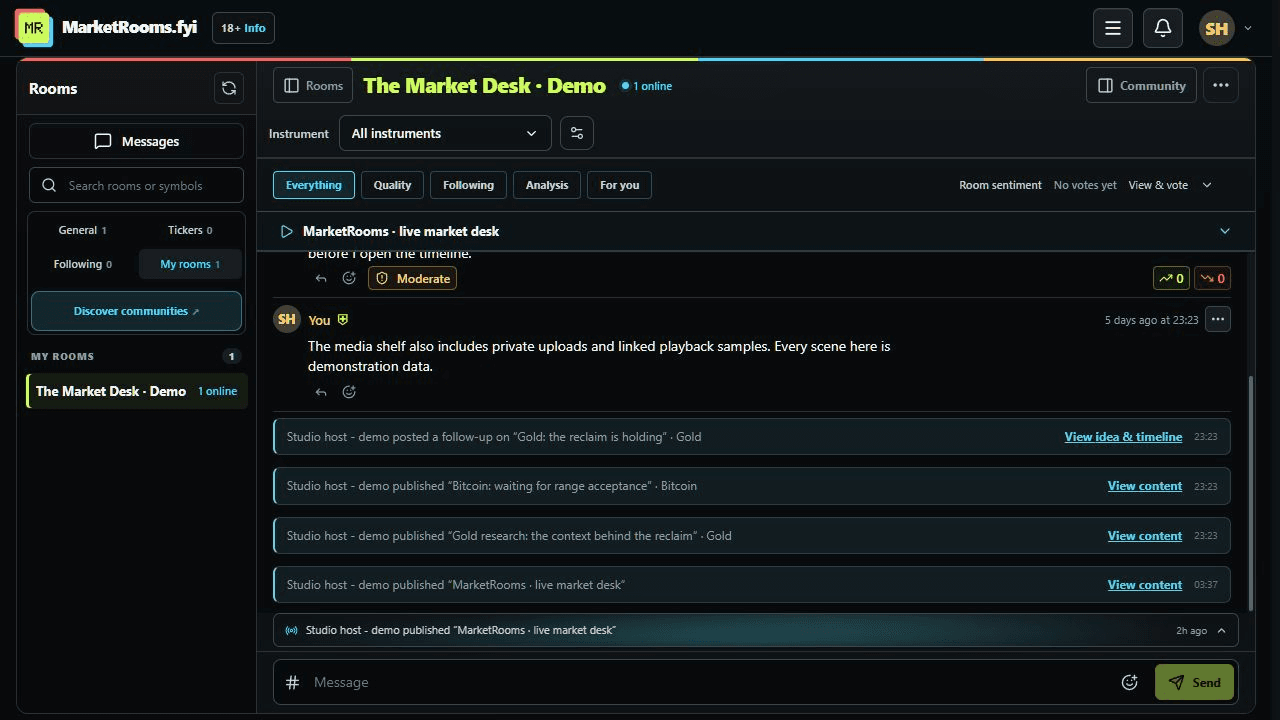
Task: Click the Discover communities link
Action: pos(136,311)
